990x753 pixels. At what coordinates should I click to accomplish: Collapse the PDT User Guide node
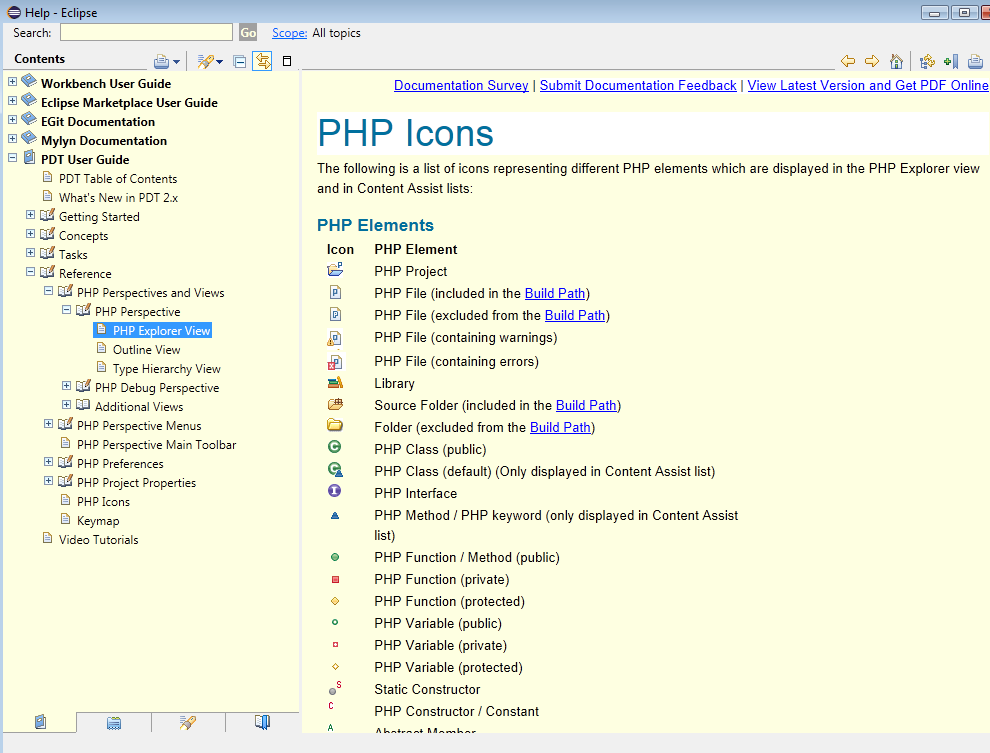13,157
